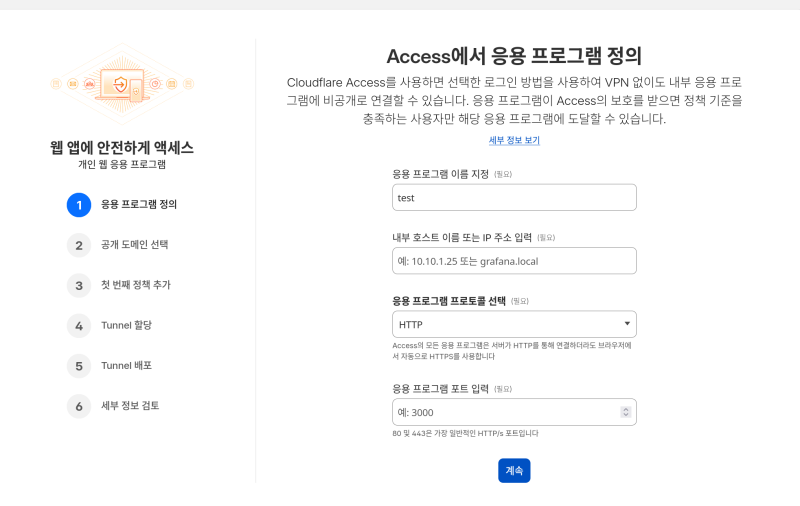The image size is (800, 506).
Task: Click the port number stepper arrows
Action: point(626,412)
